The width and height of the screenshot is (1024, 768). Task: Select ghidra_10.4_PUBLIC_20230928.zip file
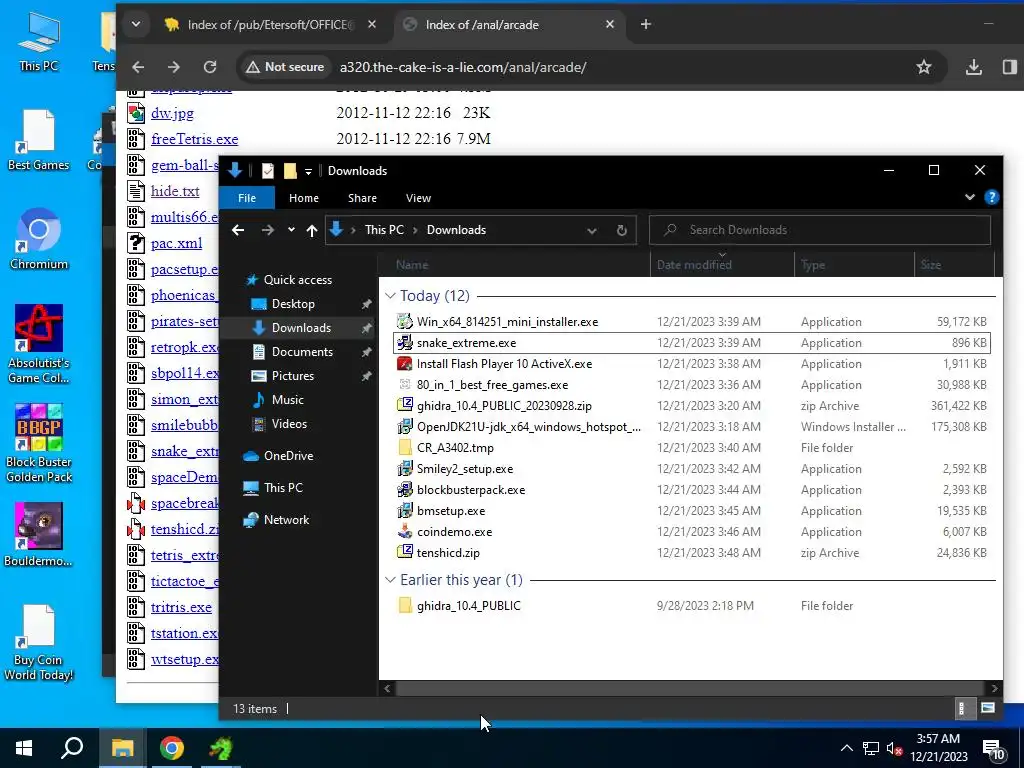504,406
